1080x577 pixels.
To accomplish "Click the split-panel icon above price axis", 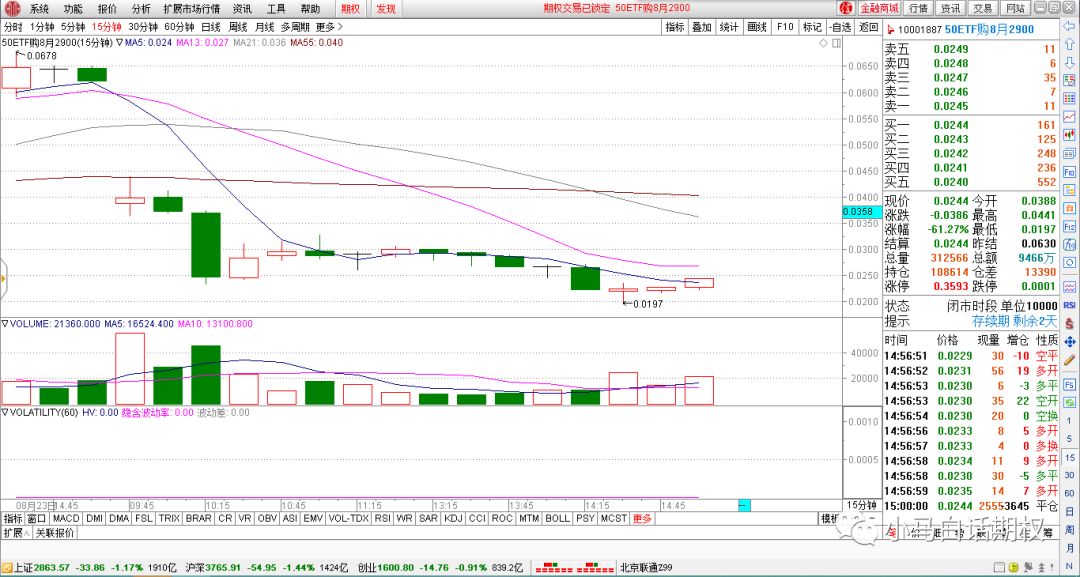I will click(836, 43).
